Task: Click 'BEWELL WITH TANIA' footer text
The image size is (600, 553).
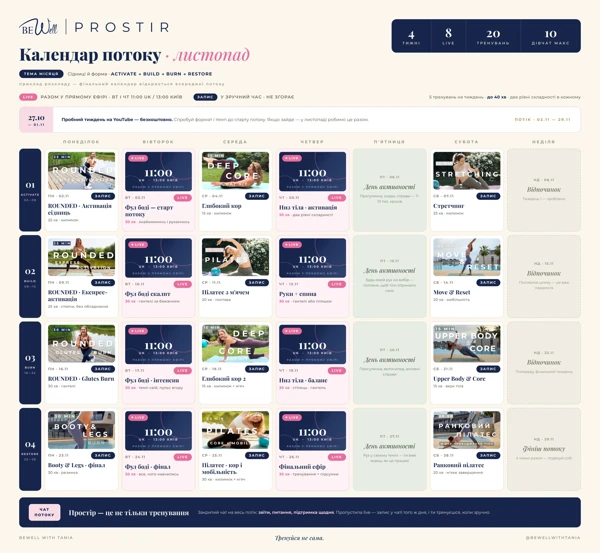Action: click(46, 538)
